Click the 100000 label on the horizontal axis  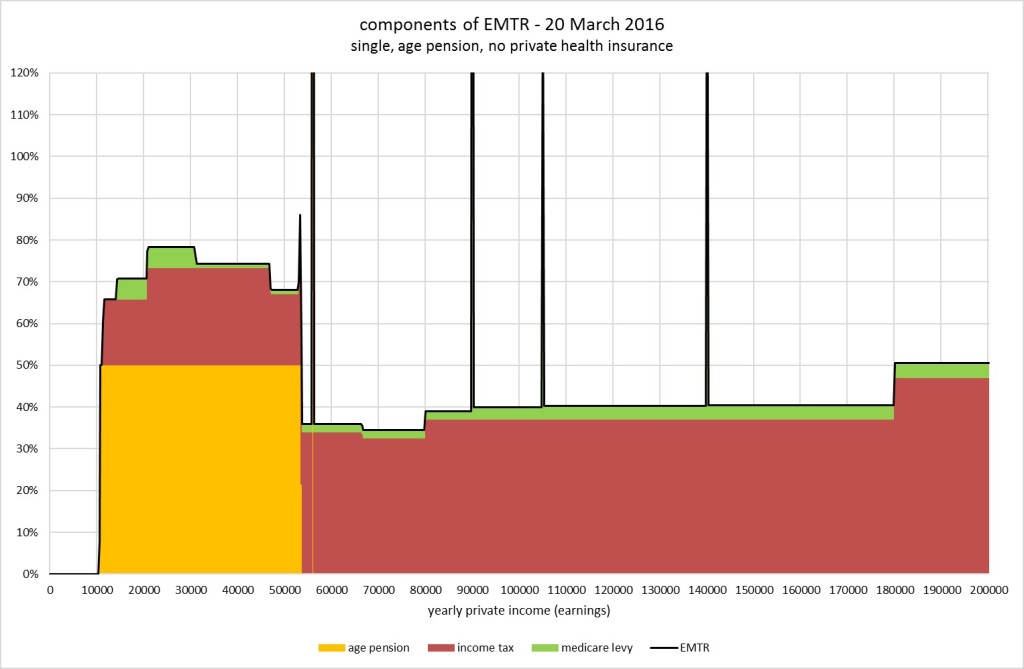tap(519, 589)
